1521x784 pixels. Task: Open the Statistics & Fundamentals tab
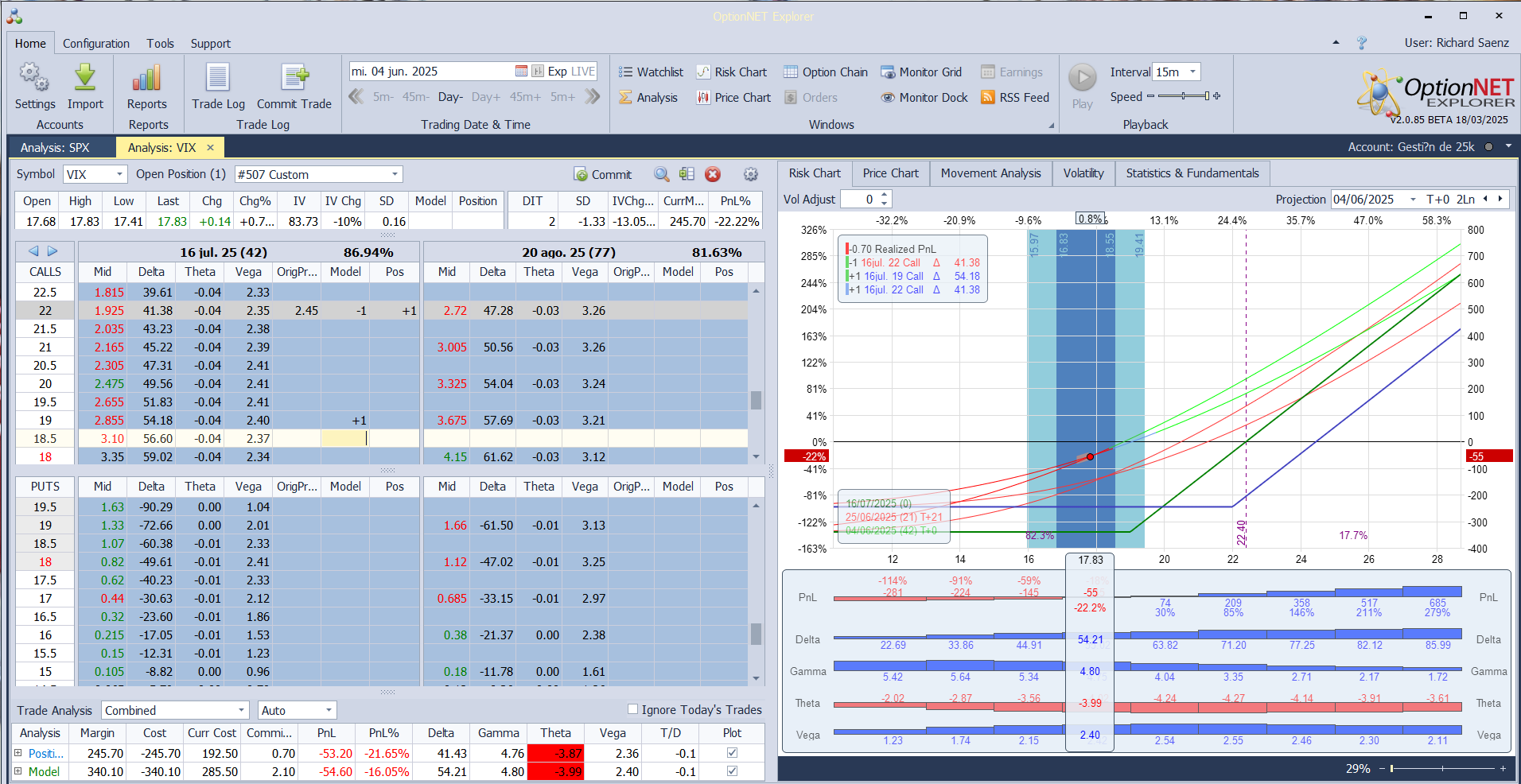1192,173
